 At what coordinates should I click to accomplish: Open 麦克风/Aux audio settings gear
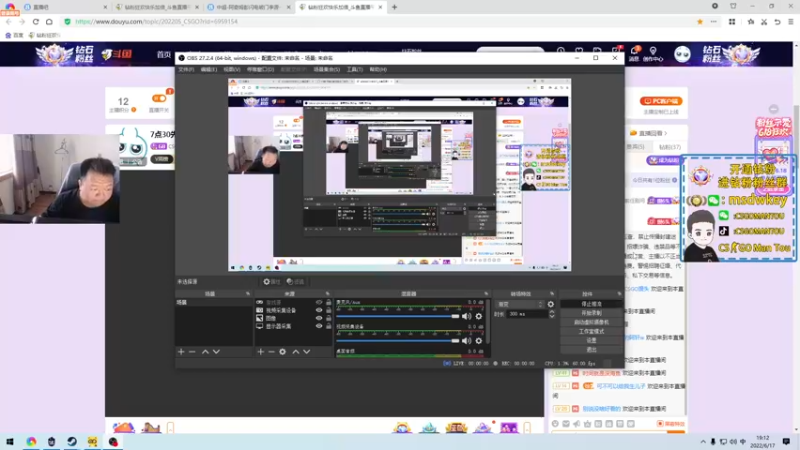[479, 316]
